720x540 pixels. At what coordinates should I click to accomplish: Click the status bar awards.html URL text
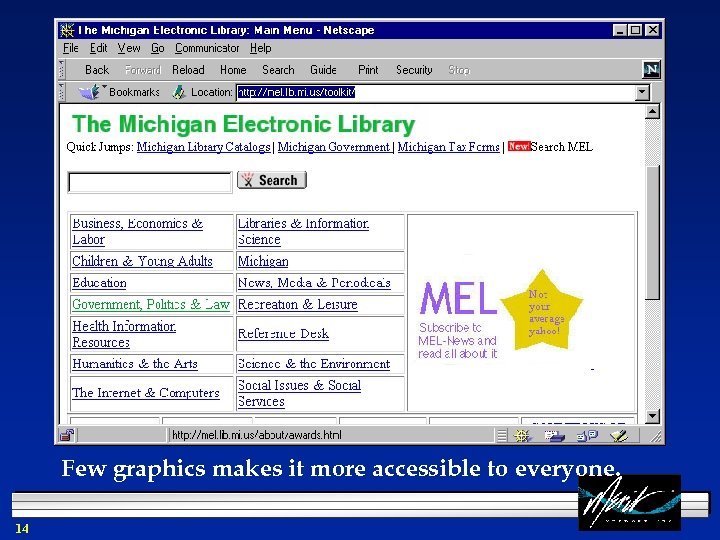[x=257, y=435]
